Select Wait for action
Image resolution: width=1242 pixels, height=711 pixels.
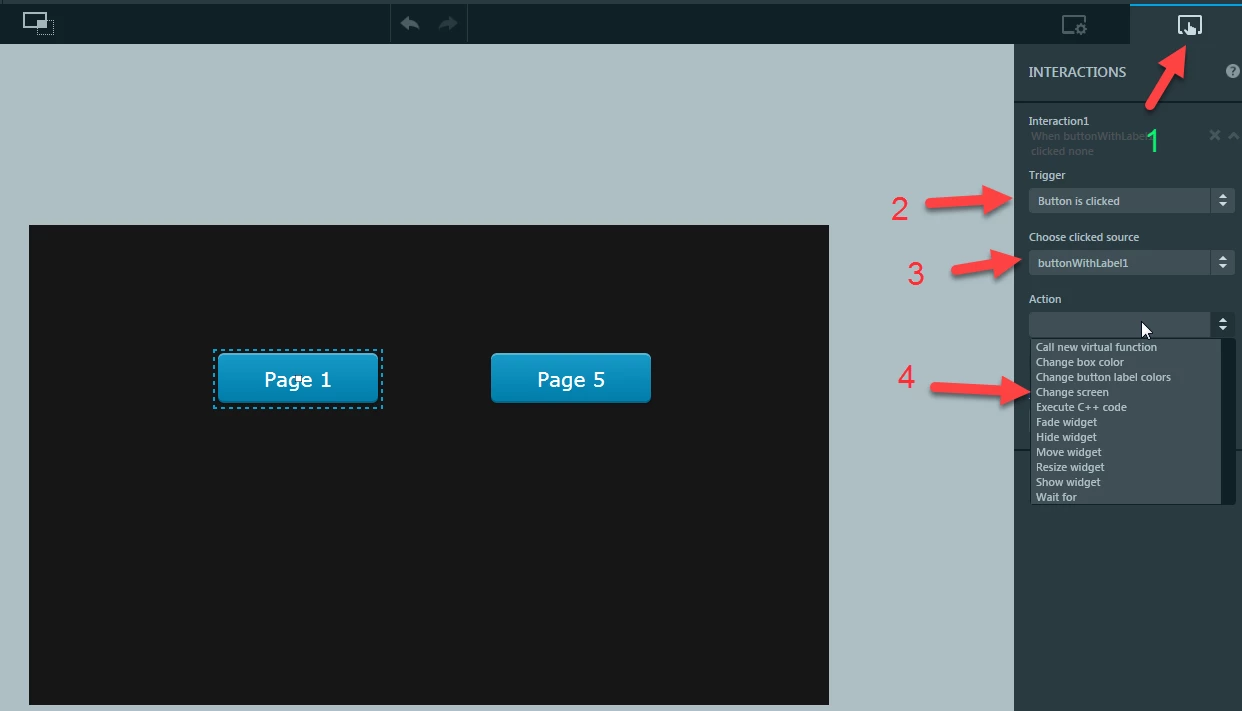click(1056, 497)
